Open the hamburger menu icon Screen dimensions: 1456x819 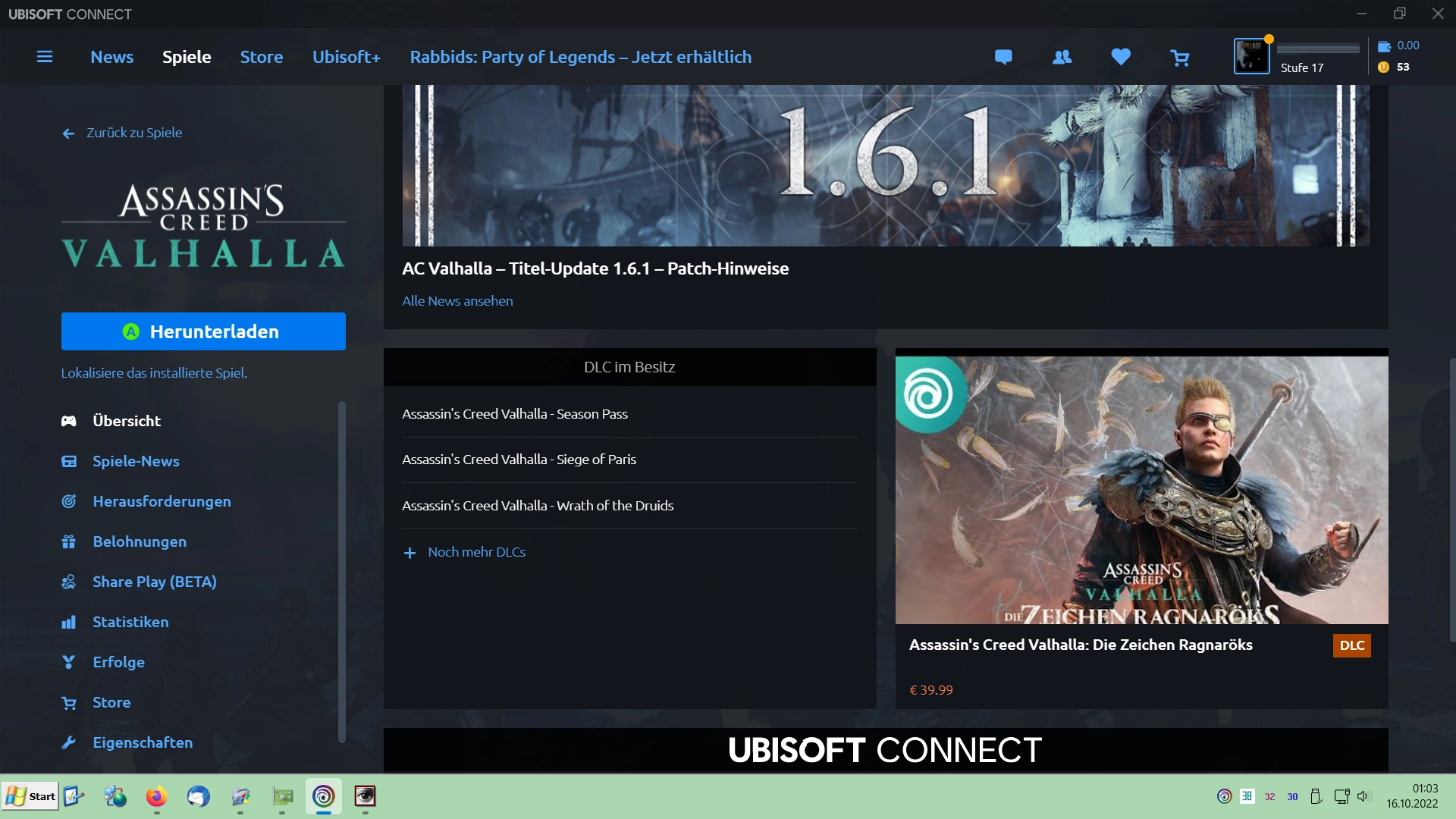(45, 57)
